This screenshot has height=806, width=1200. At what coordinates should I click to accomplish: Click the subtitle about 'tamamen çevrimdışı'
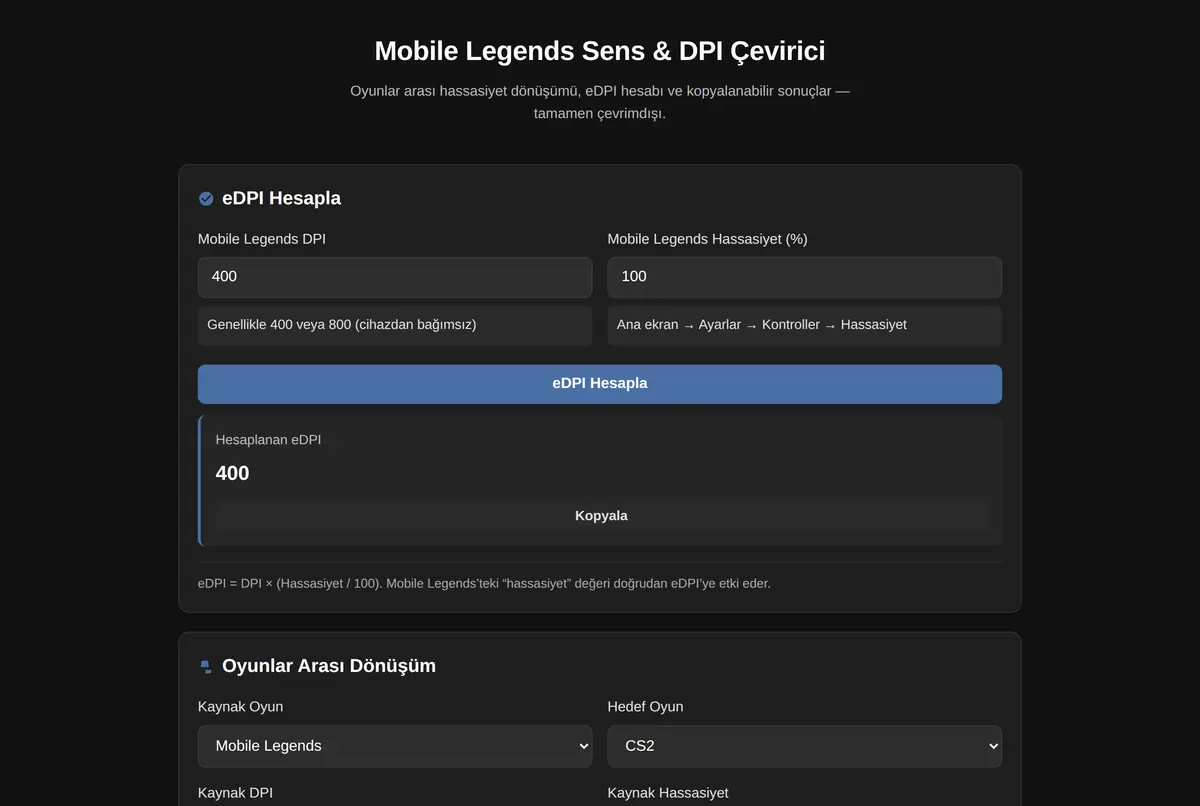[x=600, y=102]
